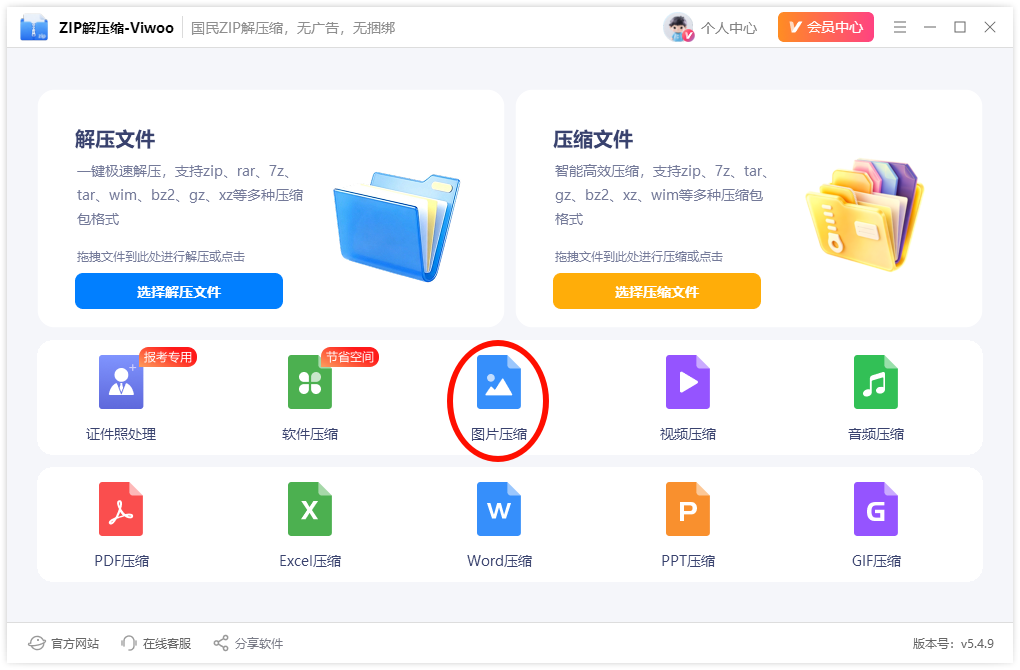Open the 音频压缩 audio compression icon
This screenshot has width=1020, height=670.
(x=876, y=382)
